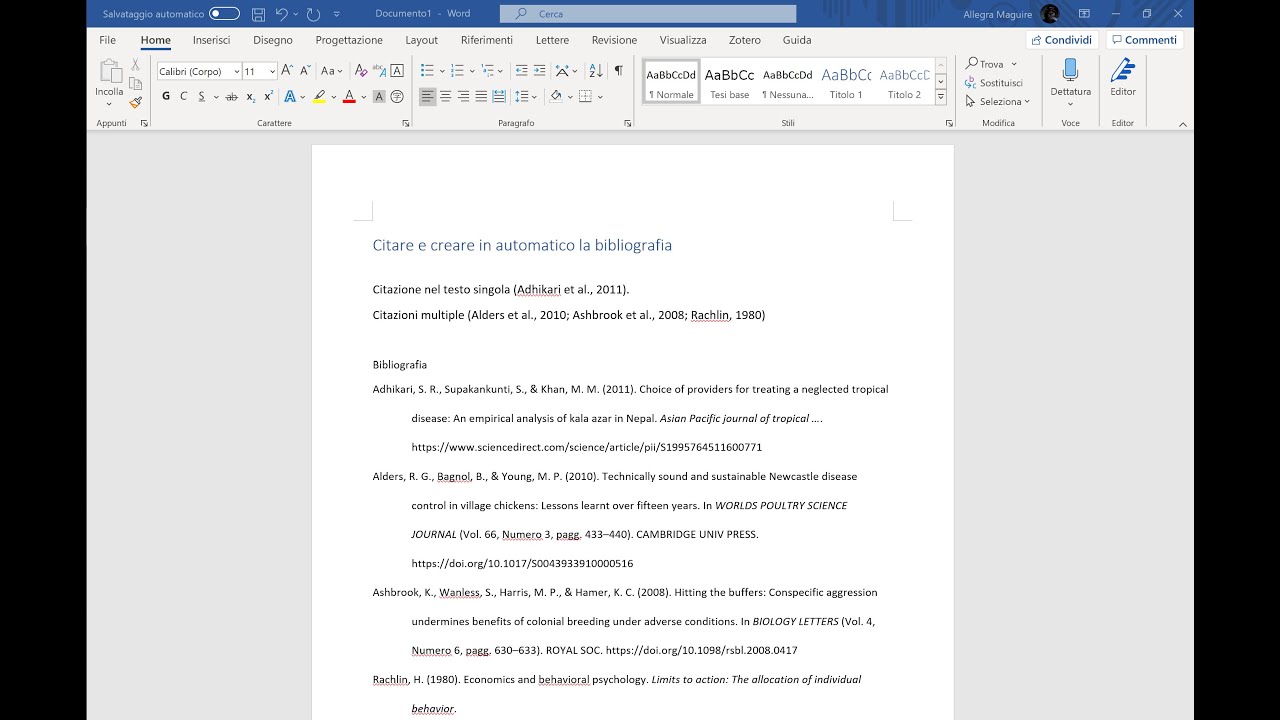The width and height of the screenshot is (1280, 720).
Task: Click the Dettatura microphone icon
Action: pos(1070,70)
